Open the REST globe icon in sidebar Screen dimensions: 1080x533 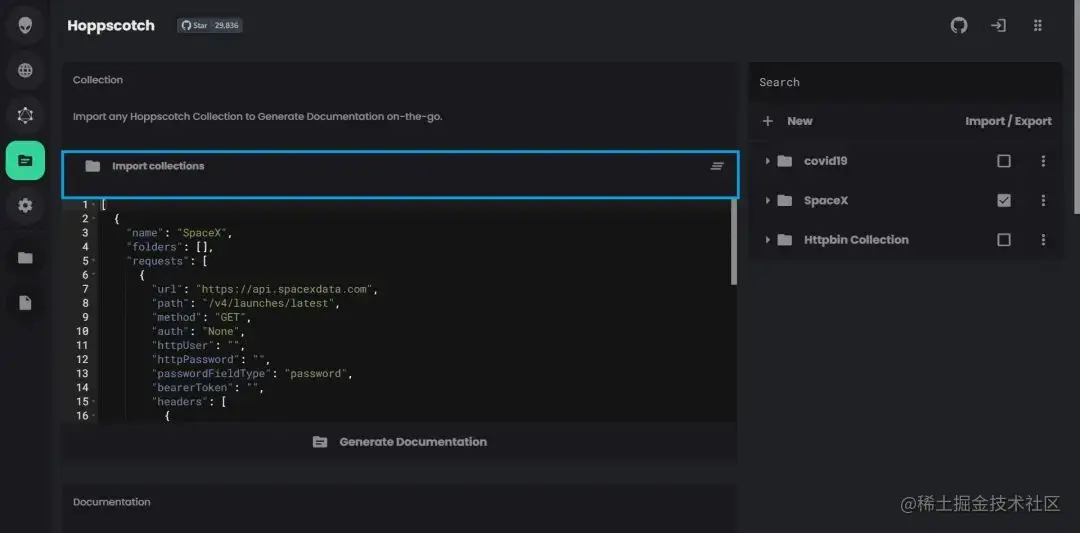pos(25,70)
